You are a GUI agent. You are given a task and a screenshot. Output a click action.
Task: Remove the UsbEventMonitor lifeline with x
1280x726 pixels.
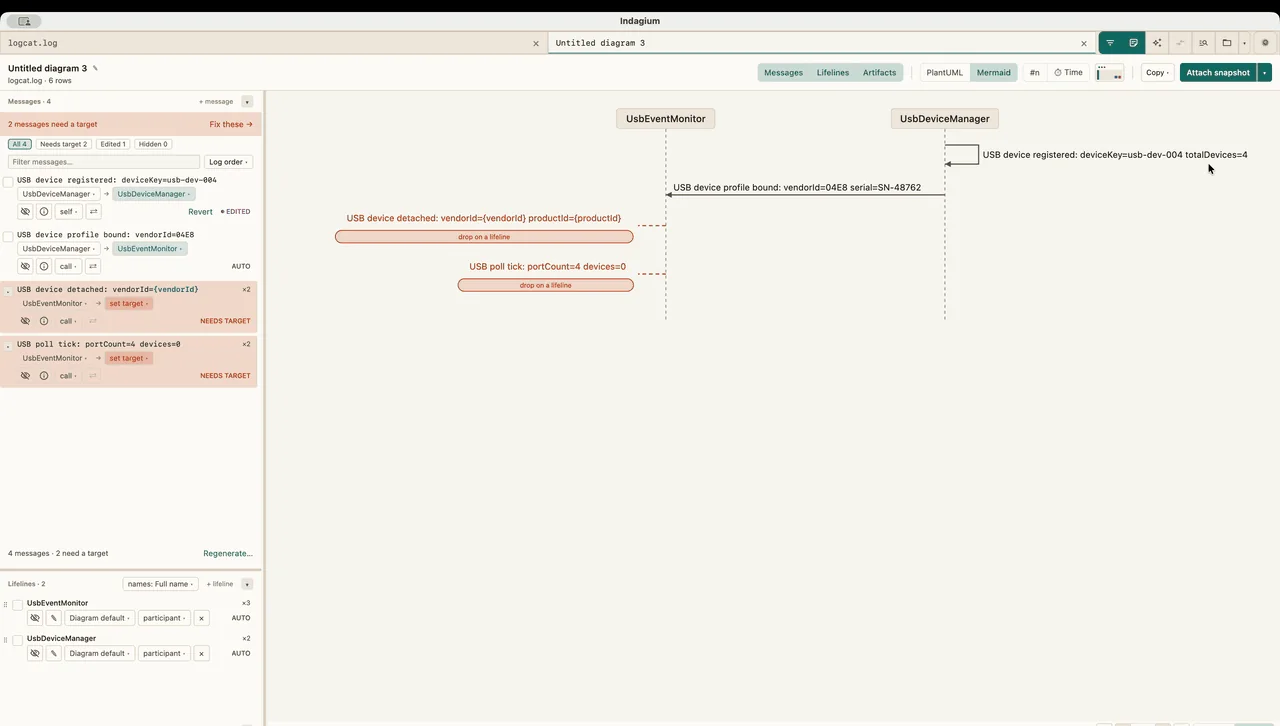coord(201,618)
